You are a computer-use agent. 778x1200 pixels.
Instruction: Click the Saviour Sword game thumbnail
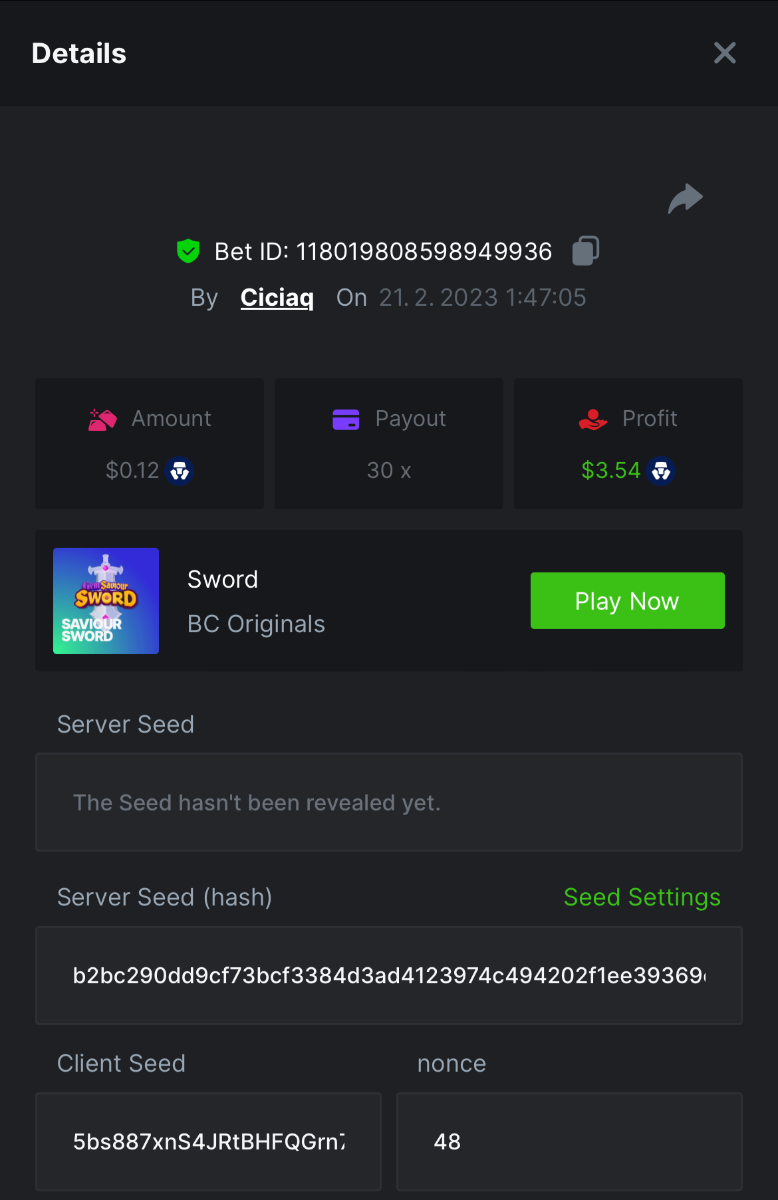[x=106, y=601]
